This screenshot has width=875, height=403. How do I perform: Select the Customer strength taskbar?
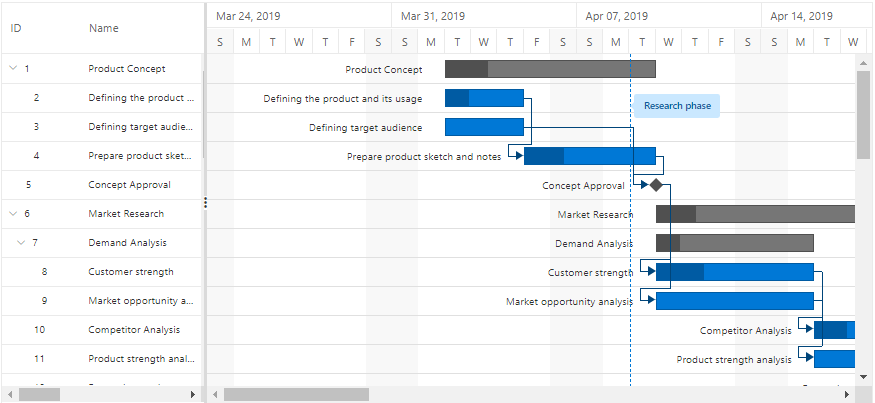735,272
